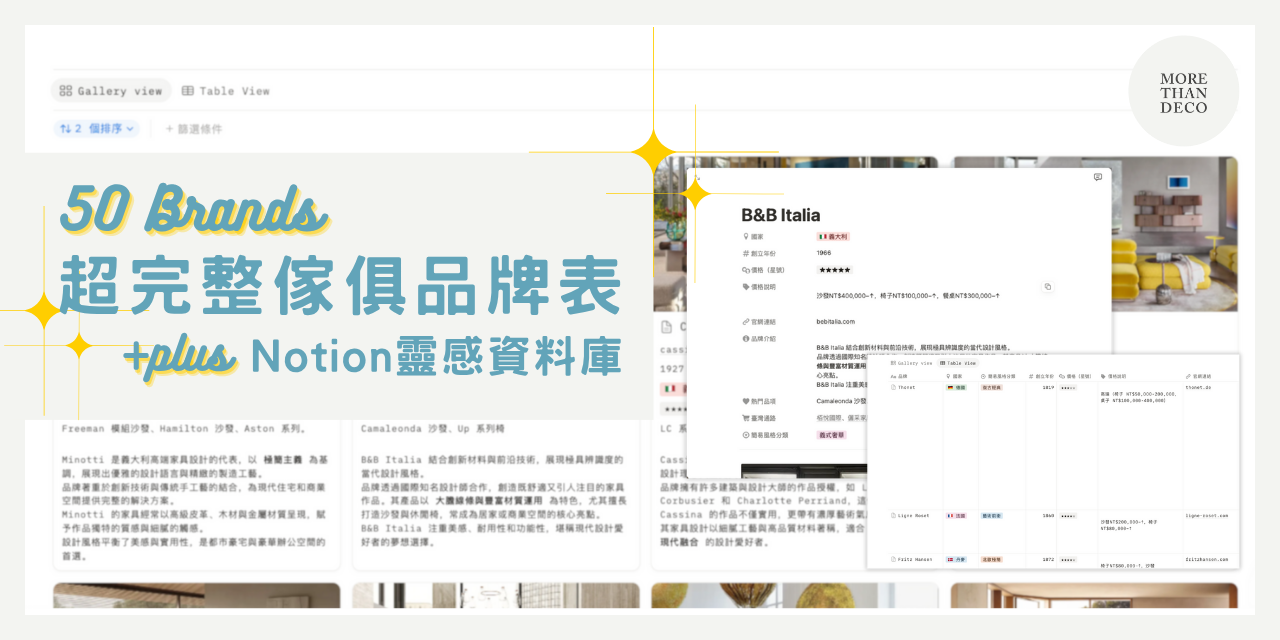
Task: Open the bebitalia.com website link
Action: [x=835, y=321]
